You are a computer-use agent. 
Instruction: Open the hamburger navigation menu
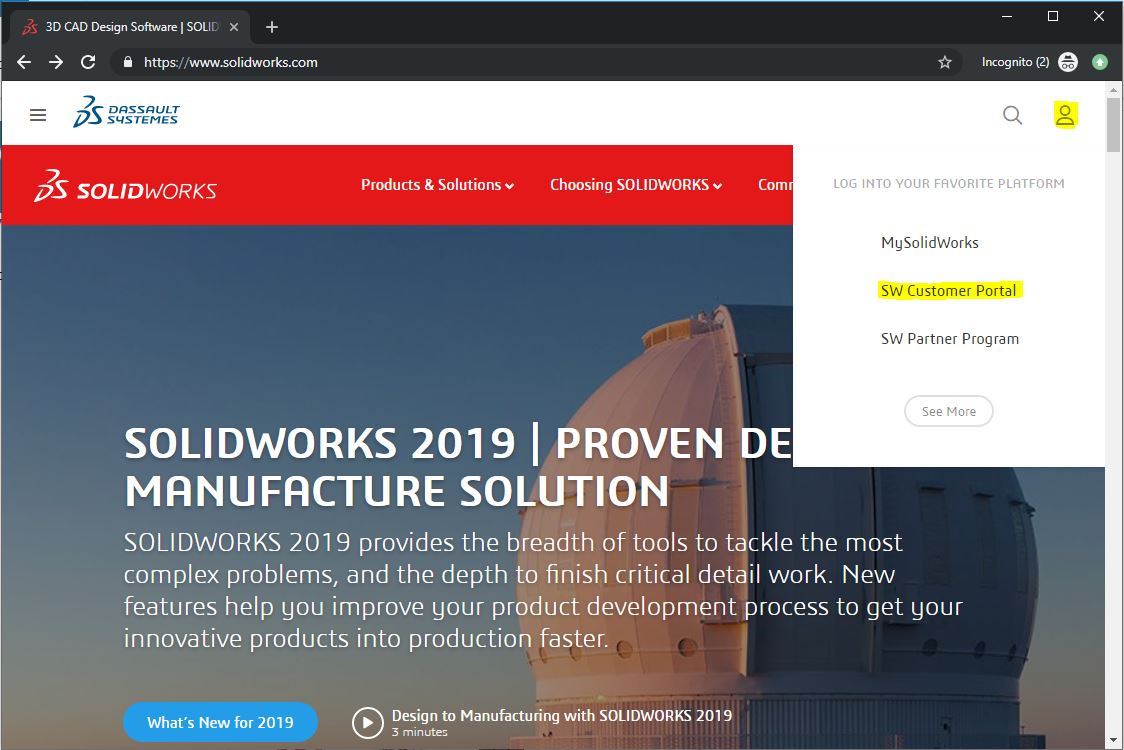click(x=38, y=115)
